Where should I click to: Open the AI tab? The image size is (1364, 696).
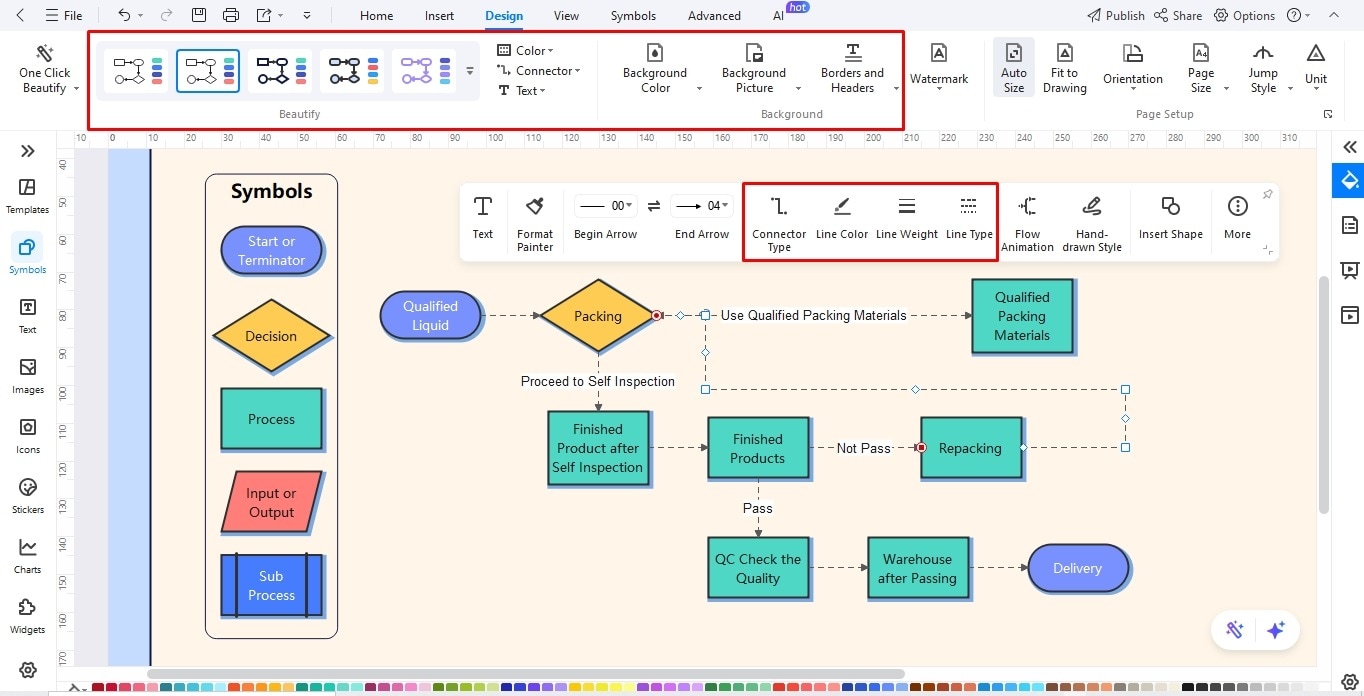(778, 15)
